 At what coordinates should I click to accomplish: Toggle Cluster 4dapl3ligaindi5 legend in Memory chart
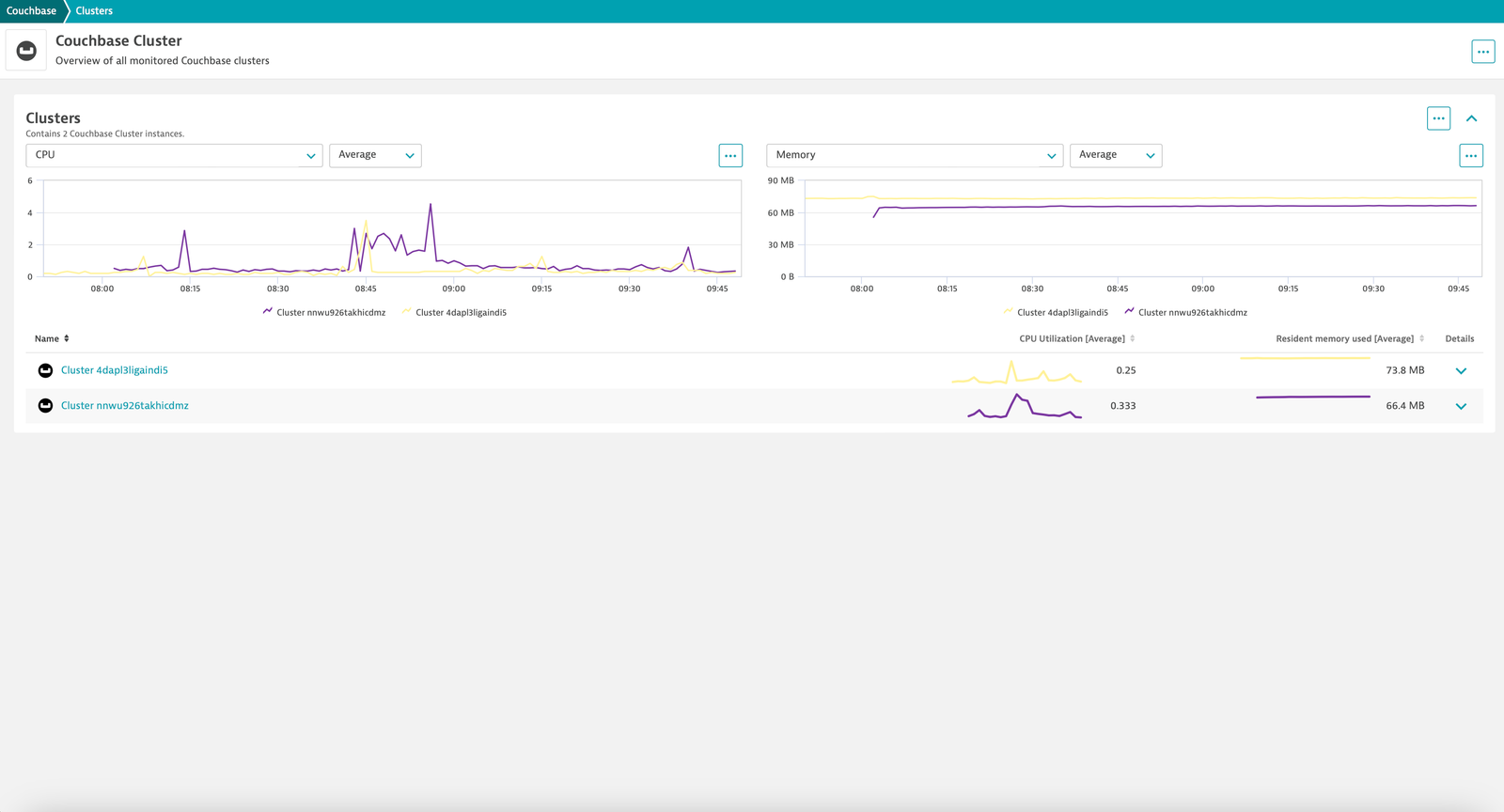point(1056,312)
